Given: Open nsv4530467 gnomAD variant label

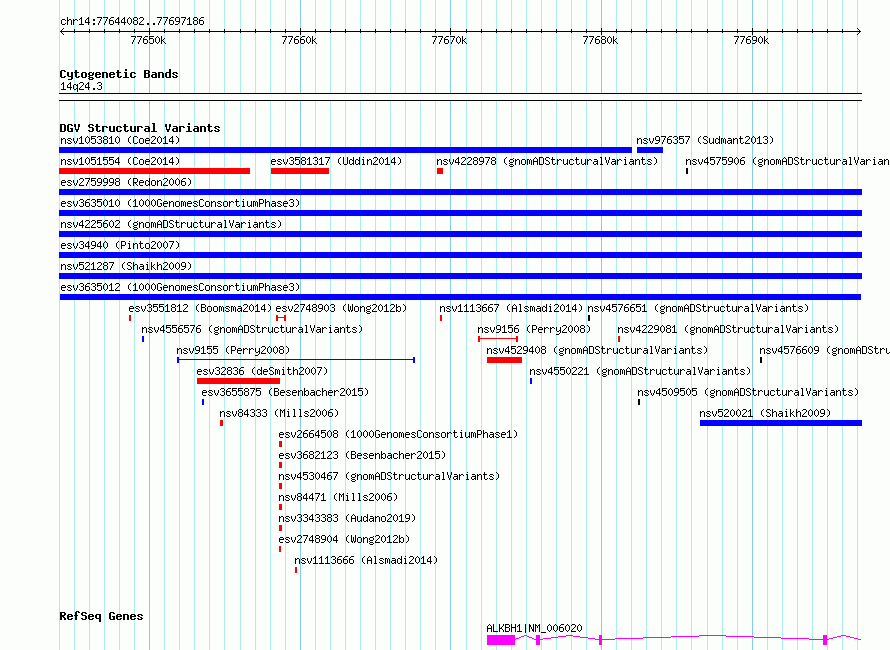Looking at the screenshot, I should [389, 476].
